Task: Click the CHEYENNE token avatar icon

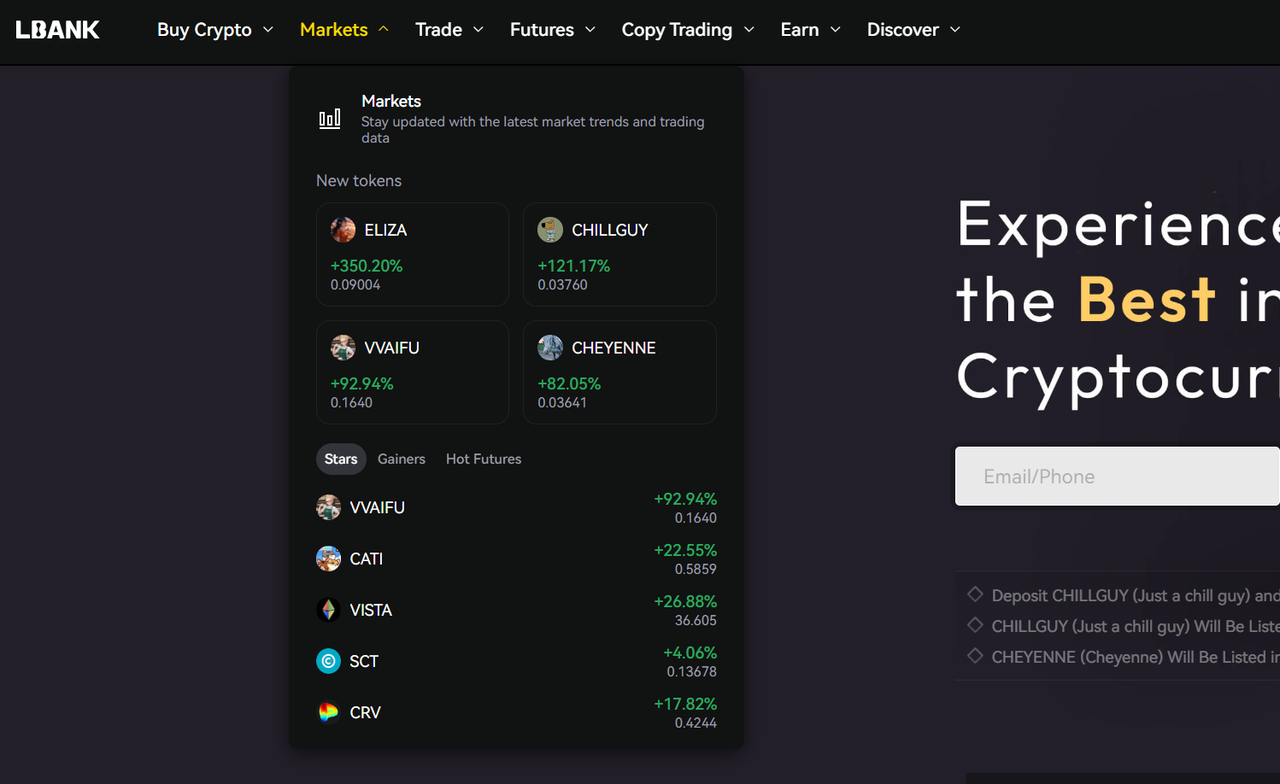Action: tap(550, 348)
